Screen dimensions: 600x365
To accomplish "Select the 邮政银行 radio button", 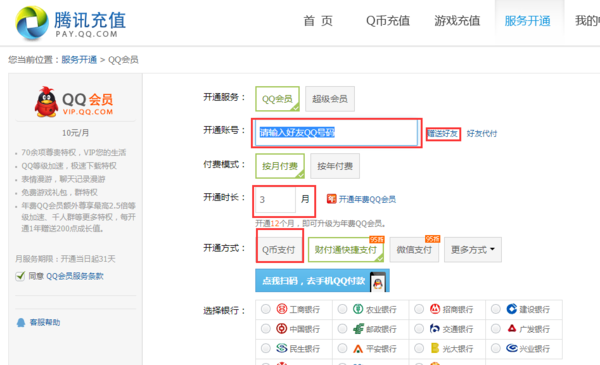I will tap(342, 328).
